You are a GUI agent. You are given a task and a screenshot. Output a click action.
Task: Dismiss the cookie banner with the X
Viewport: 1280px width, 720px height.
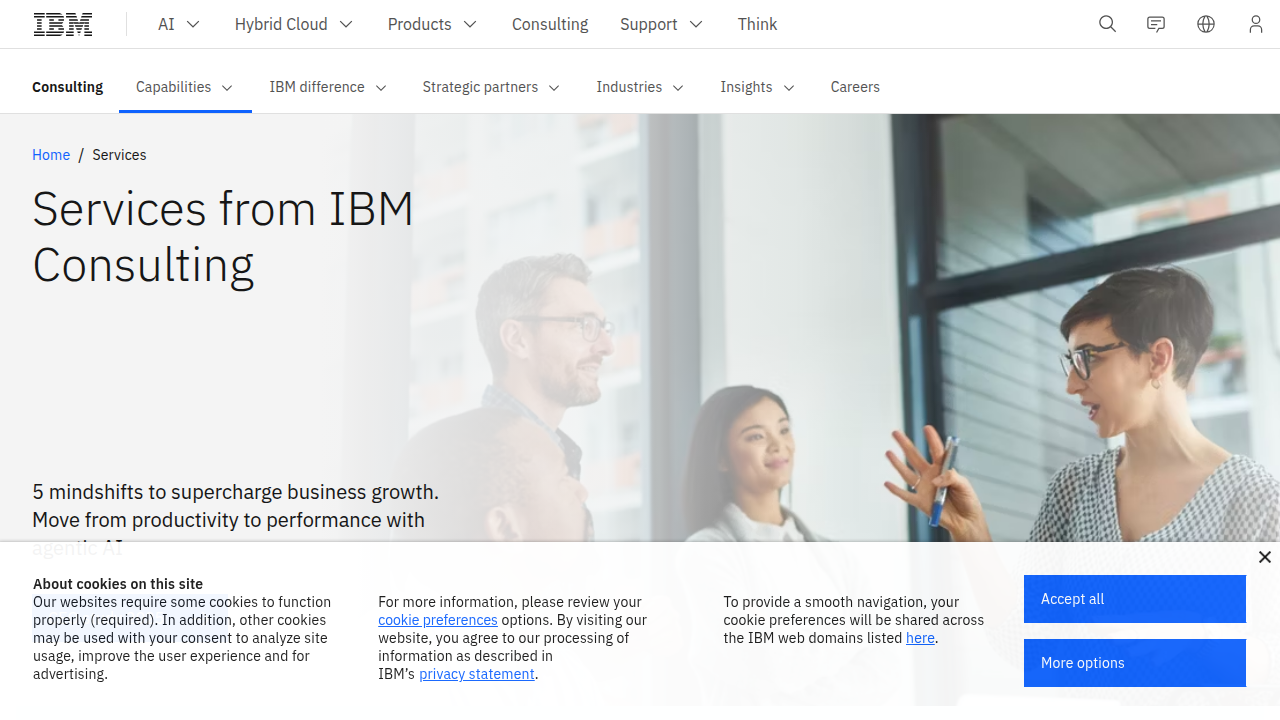coord(1264,557)
